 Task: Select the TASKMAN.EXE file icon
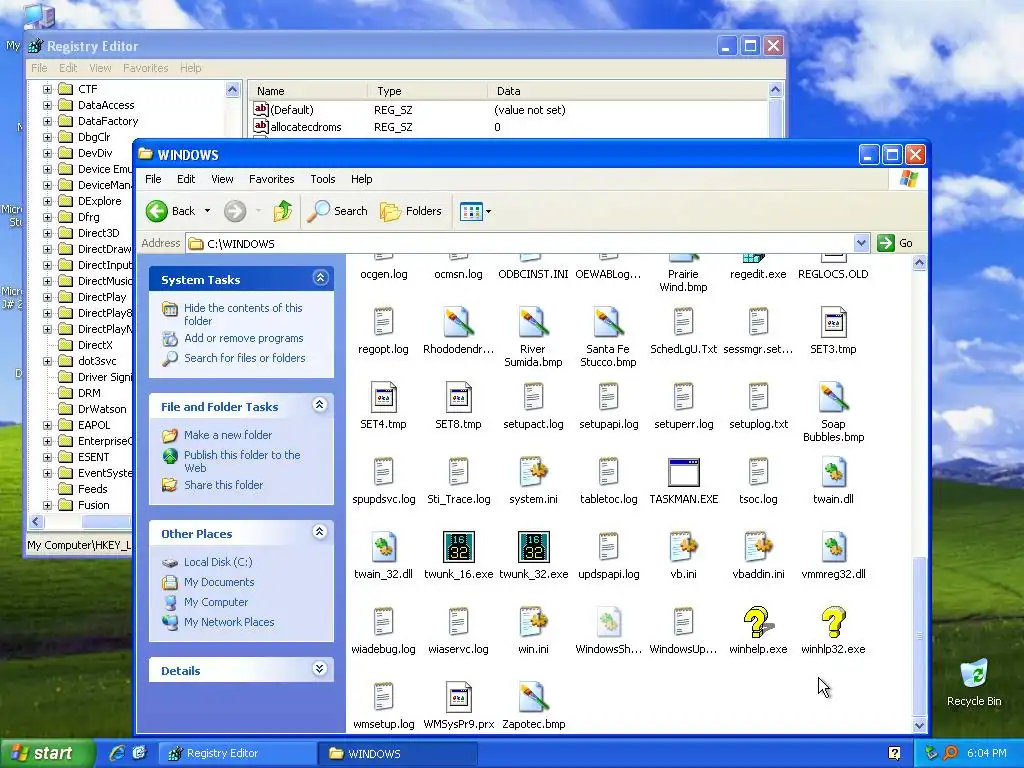tap(684, 472)
